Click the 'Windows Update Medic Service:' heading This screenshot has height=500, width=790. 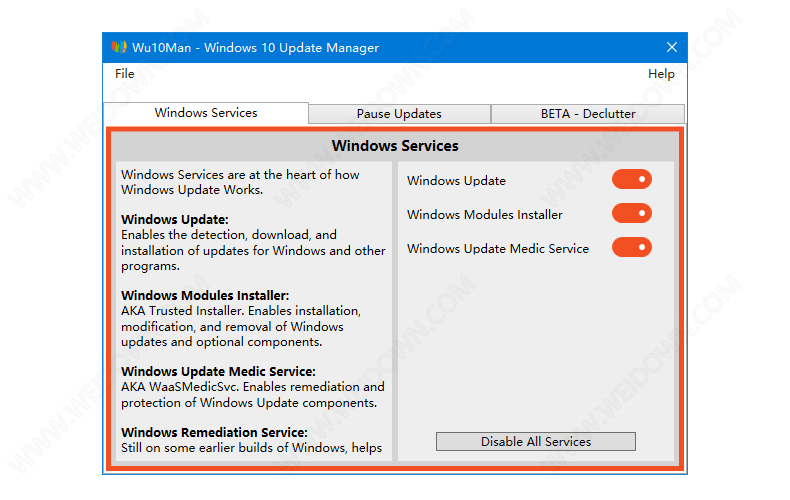pyautogui.click(x=218, y=371)
